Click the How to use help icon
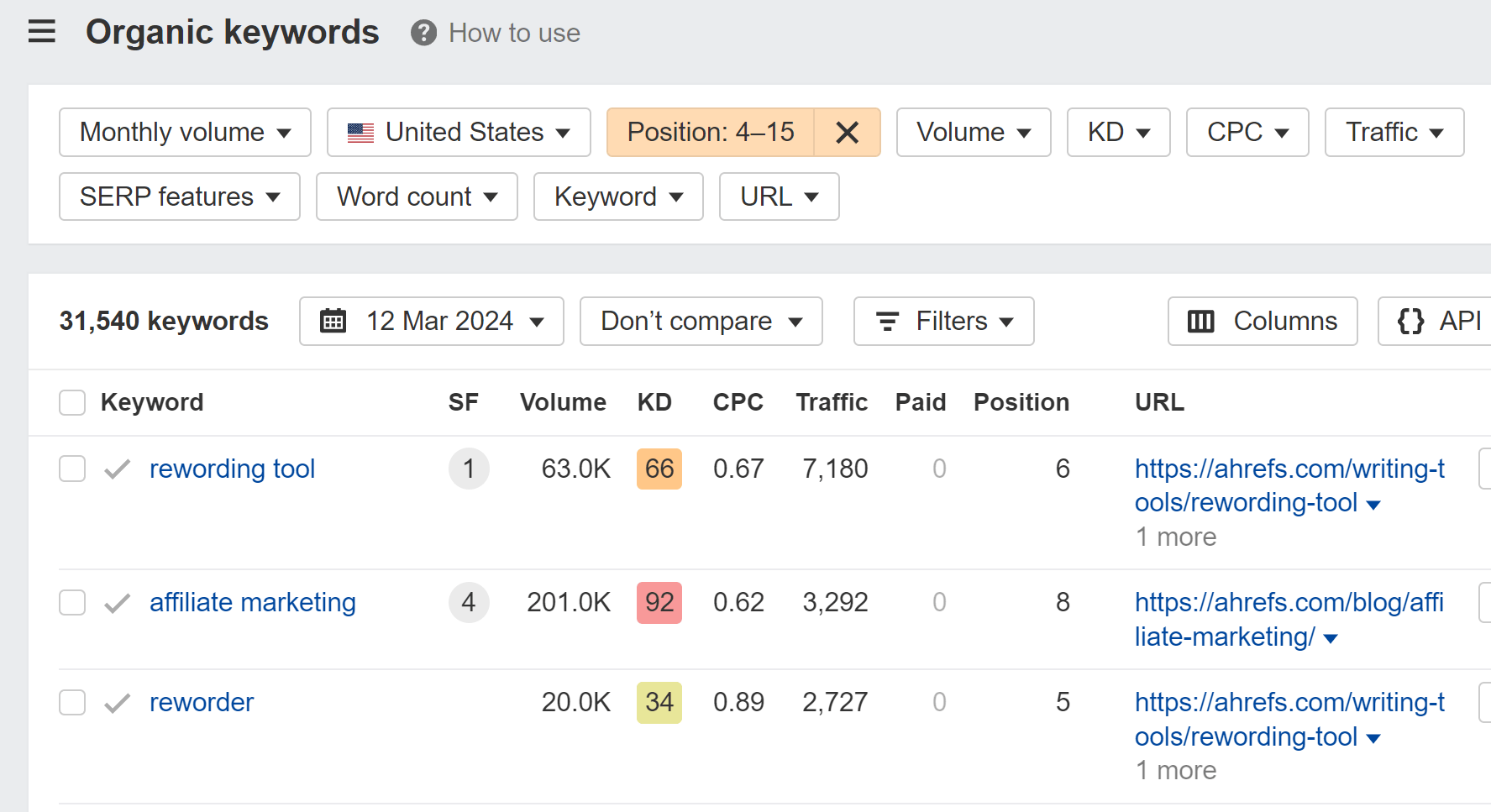Viewport: 1491px width, 812px height. tap(423, 33)
